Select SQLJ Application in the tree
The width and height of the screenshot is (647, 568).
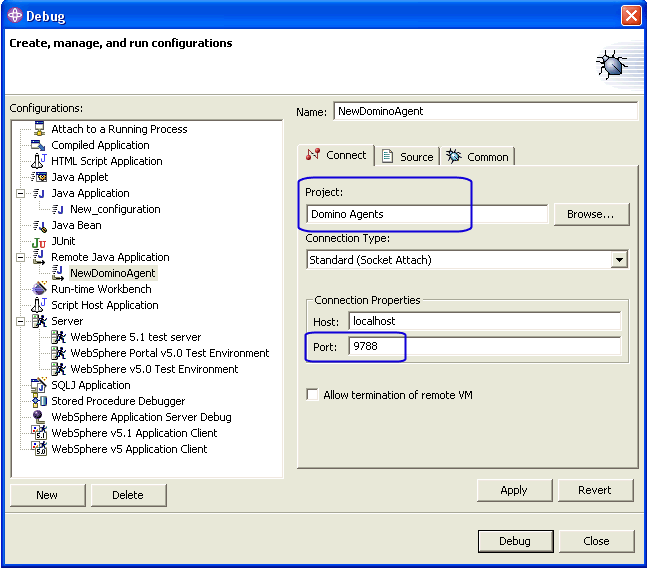pyautogui.click(x=91, y=385)
